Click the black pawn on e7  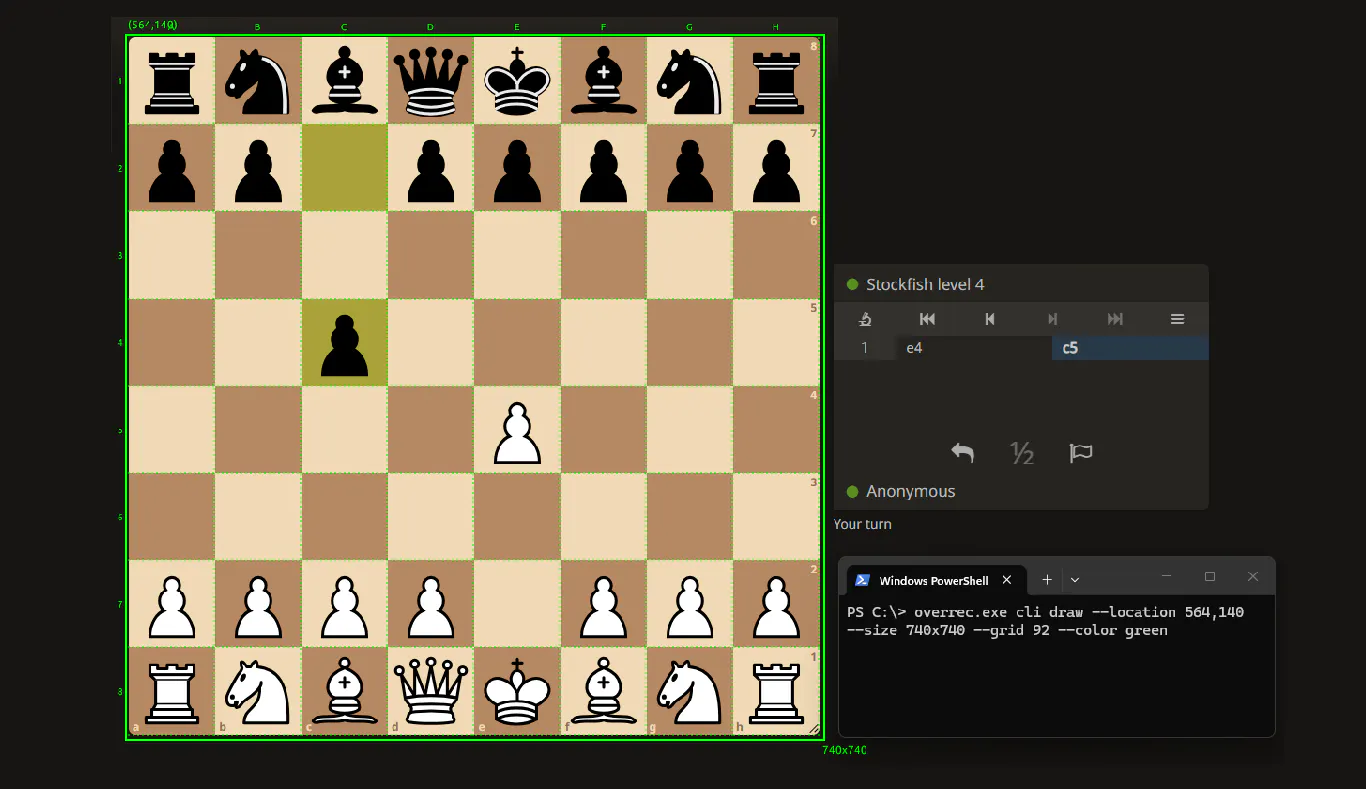pyautogui.click(x=517, y=169)
